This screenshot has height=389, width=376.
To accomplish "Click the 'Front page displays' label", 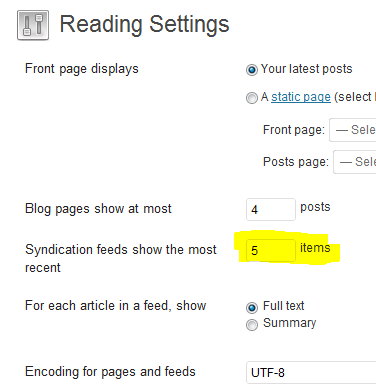I will click(82, 69).
